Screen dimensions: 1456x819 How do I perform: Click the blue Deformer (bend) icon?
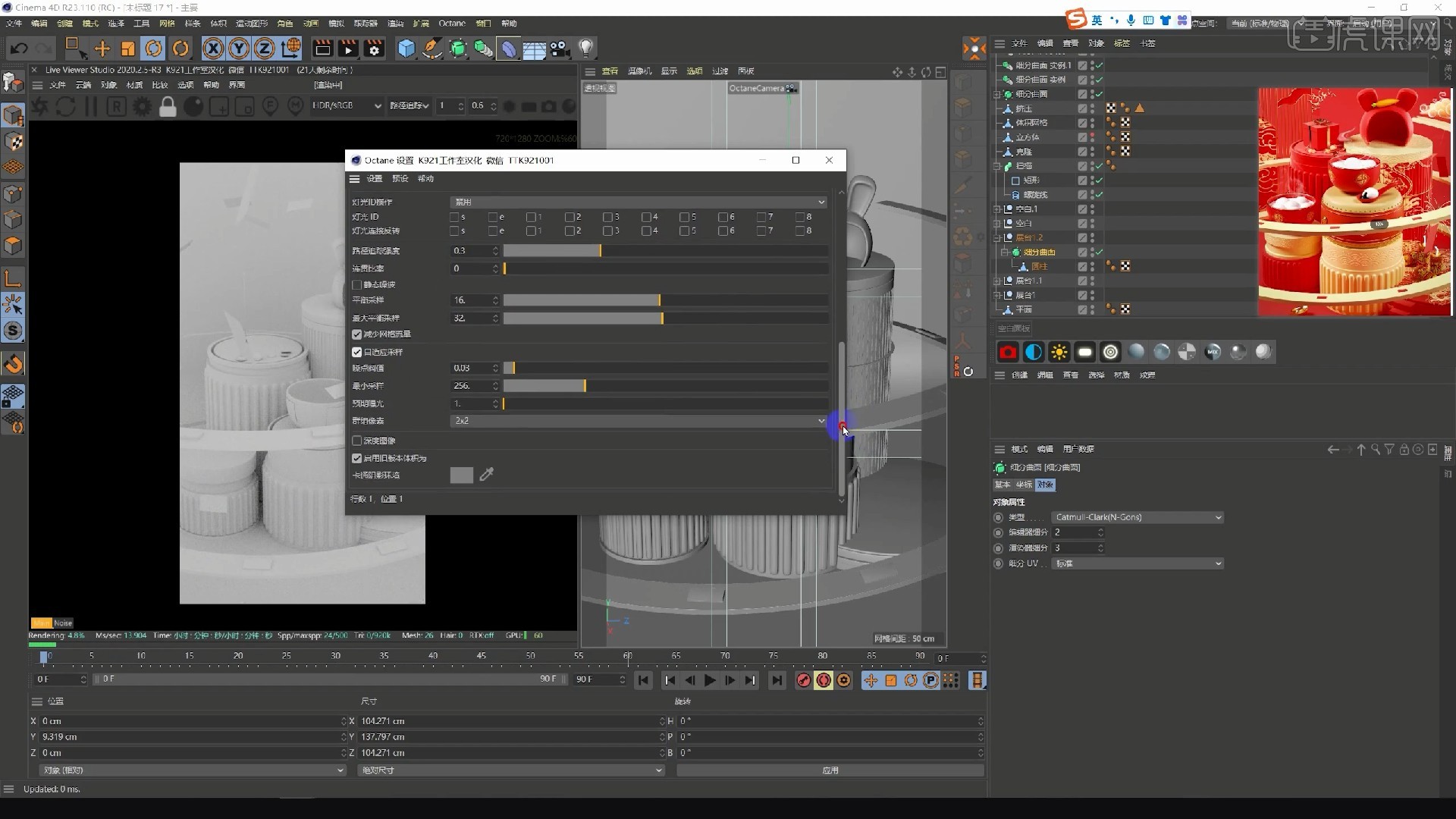coord(509,49)
